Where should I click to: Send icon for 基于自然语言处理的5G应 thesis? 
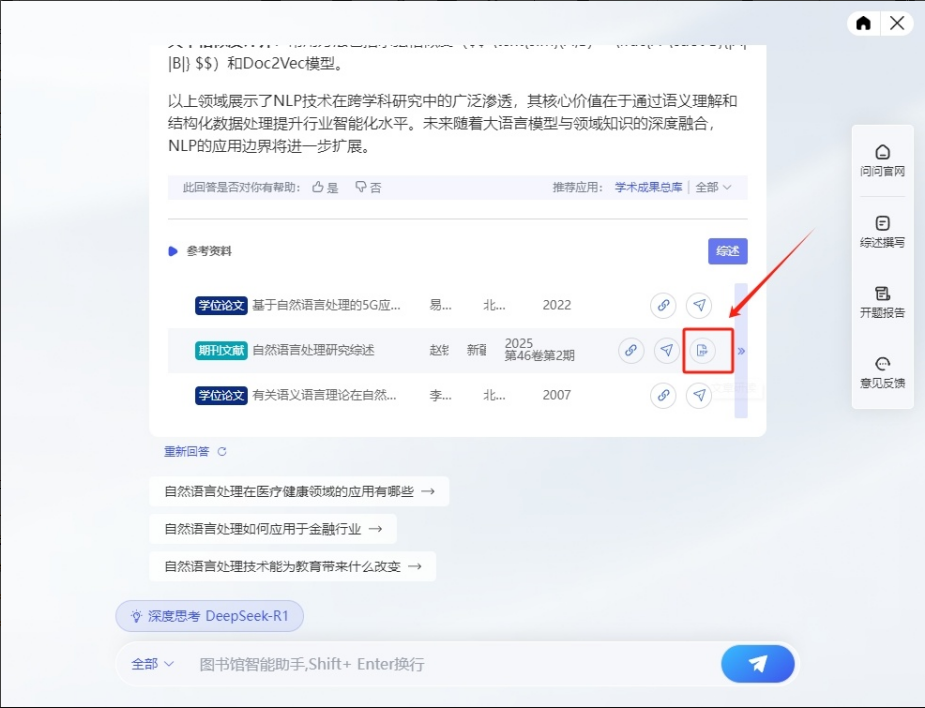point(699,305)
